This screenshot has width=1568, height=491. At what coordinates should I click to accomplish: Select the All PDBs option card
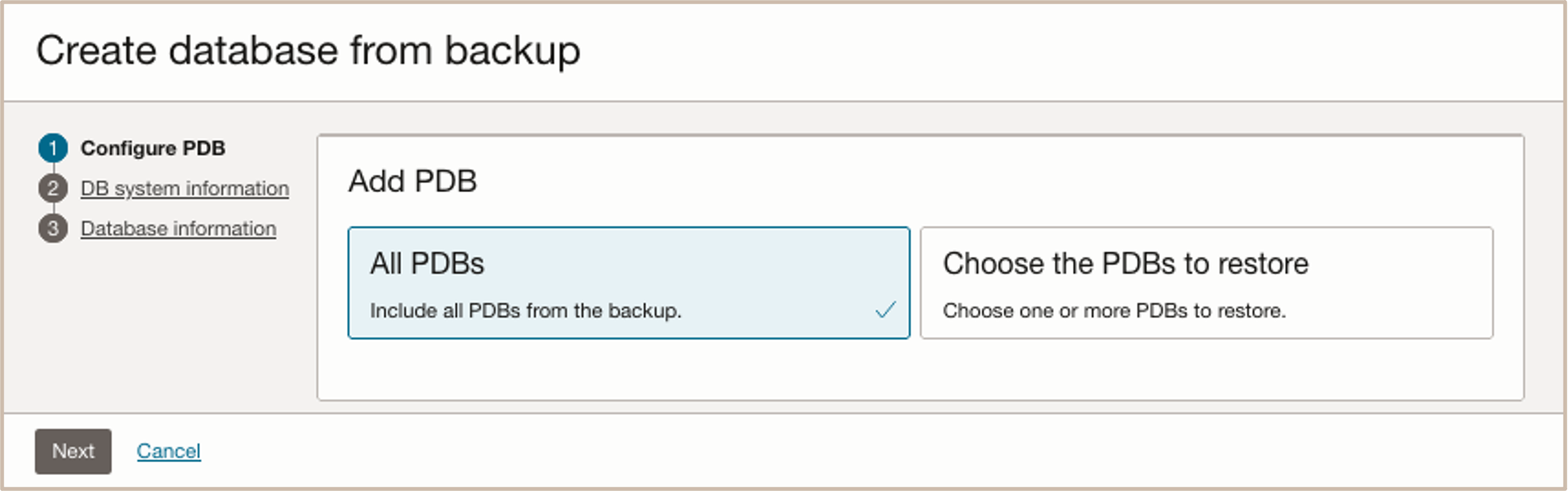(628, 282)
